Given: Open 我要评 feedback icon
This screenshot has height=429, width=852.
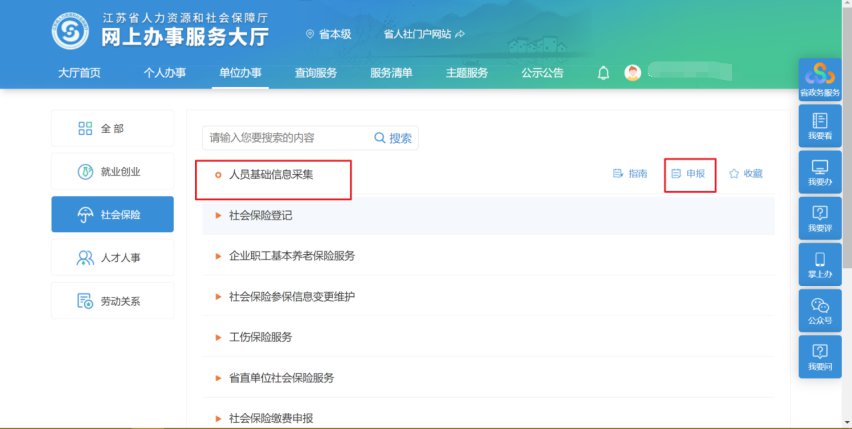Looking at the screenshot, I should (x=819, y=217).
